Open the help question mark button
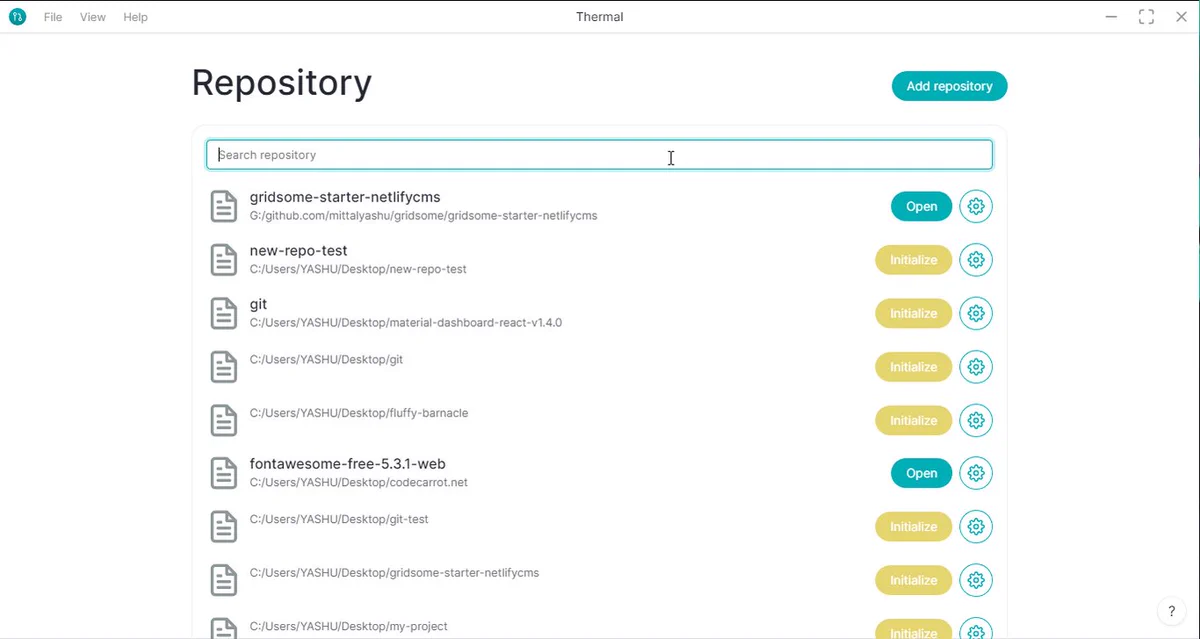 [1171, 612]
